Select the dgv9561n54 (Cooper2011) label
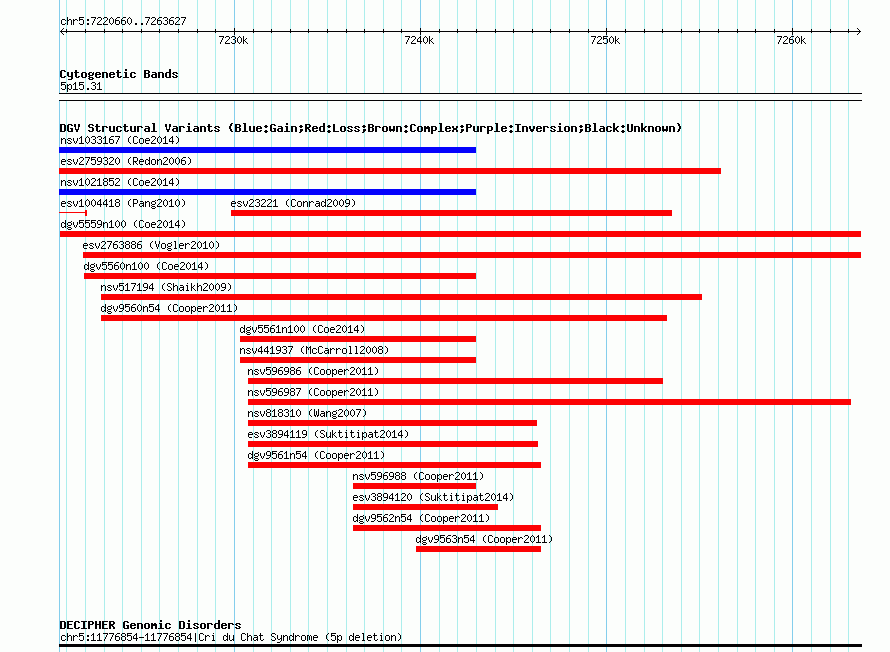This screenshot has height=652, width=890. pyautogui.click(x=316, y=455)
